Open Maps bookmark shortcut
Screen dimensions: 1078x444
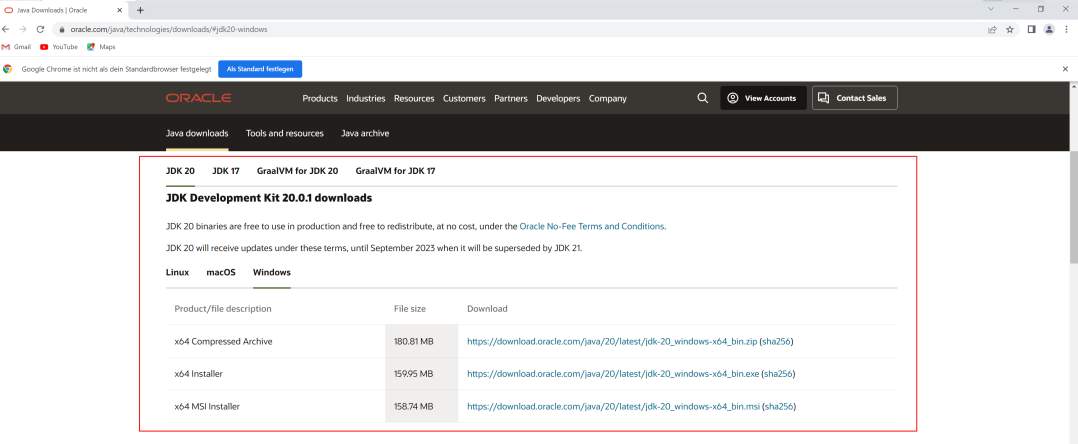click(101, 46)
